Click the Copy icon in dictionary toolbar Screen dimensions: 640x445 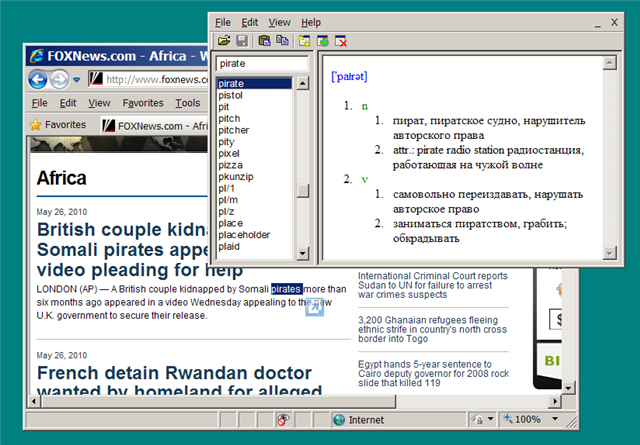point(282,41)
